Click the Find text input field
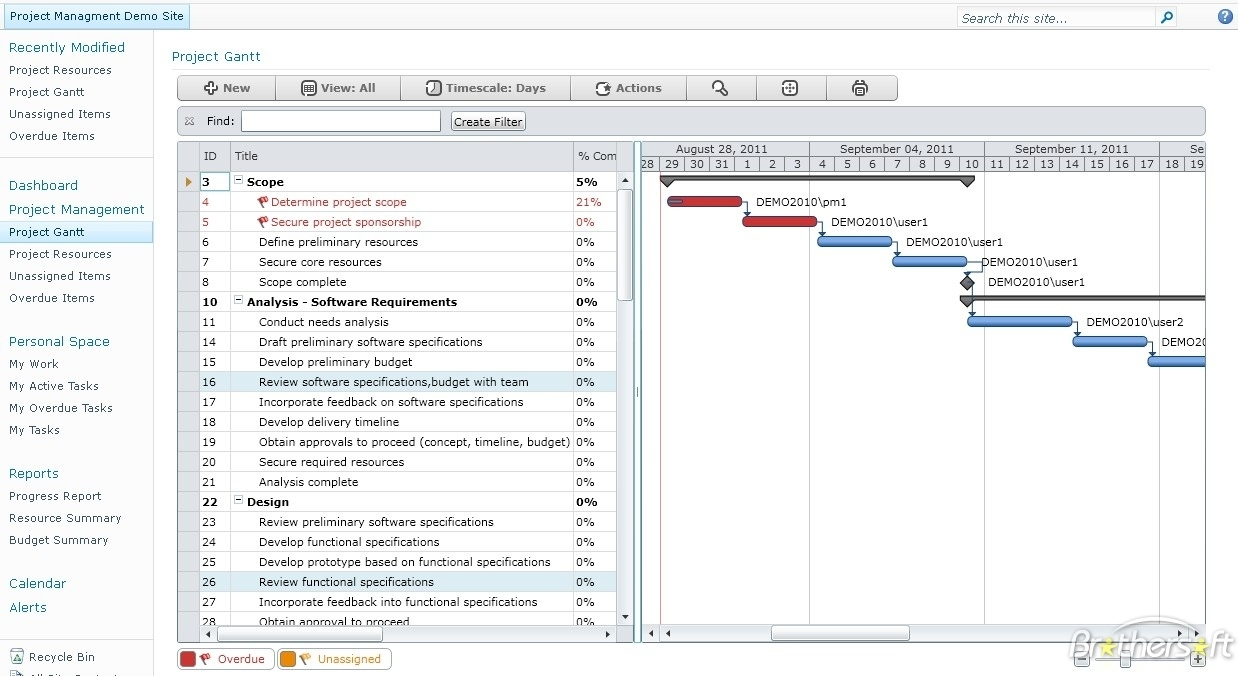1238x676 pixels. (x=340, y=121)
